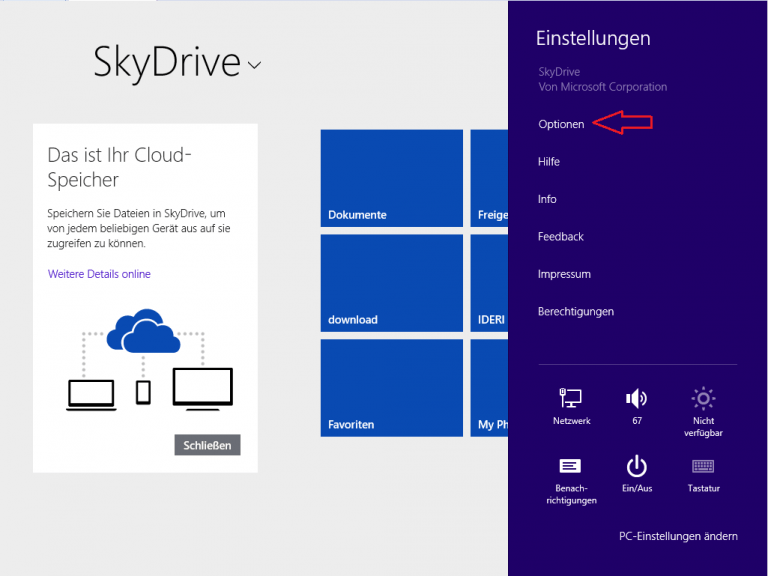Viewport: 768px width, 576px height.
Task: Open the Tastatur keyboard icon
Action: coord(703,474)
